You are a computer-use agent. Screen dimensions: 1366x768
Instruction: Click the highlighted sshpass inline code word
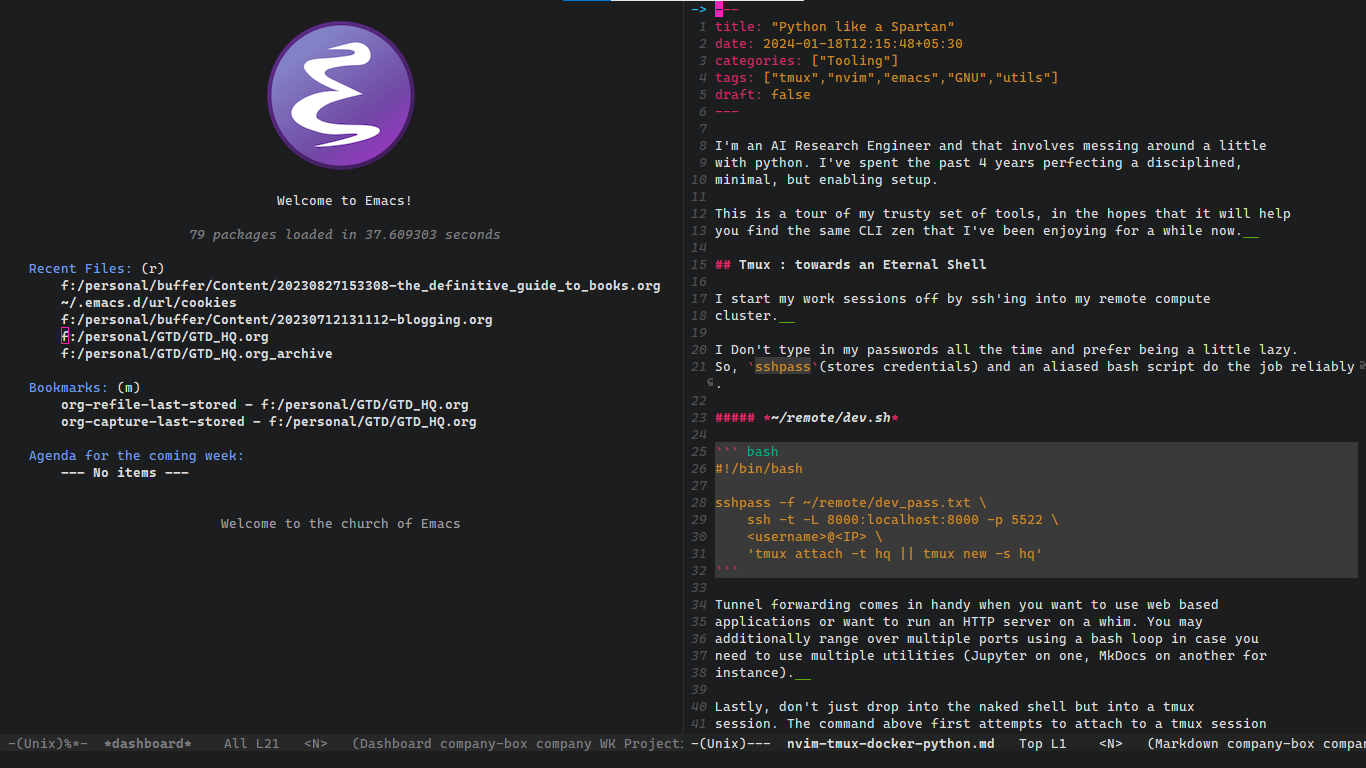tap(783, 367)
